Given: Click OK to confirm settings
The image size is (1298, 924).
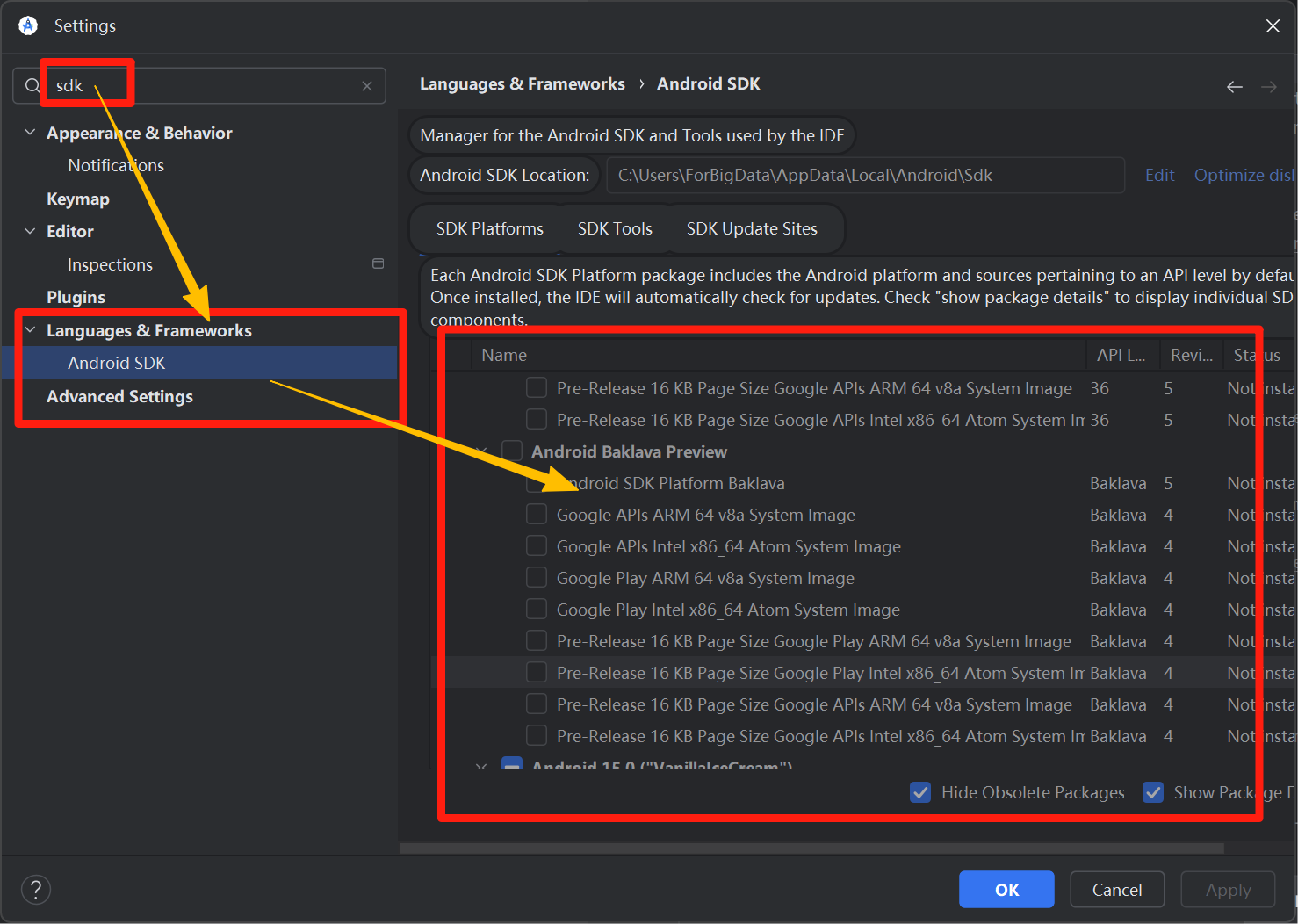Looking at the screenshot, I should pos(1006,890).
